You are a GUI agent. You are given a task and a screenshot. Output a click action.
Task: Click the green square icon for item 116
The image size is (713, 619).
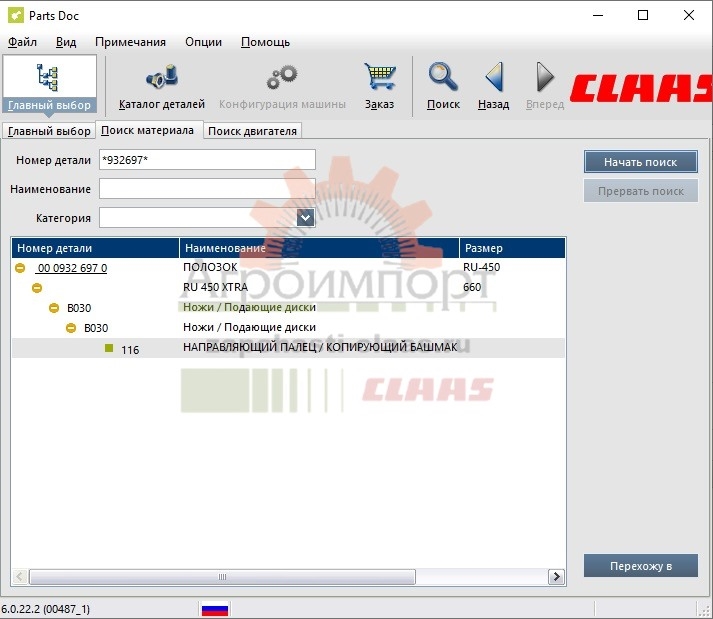coord(109,348)
